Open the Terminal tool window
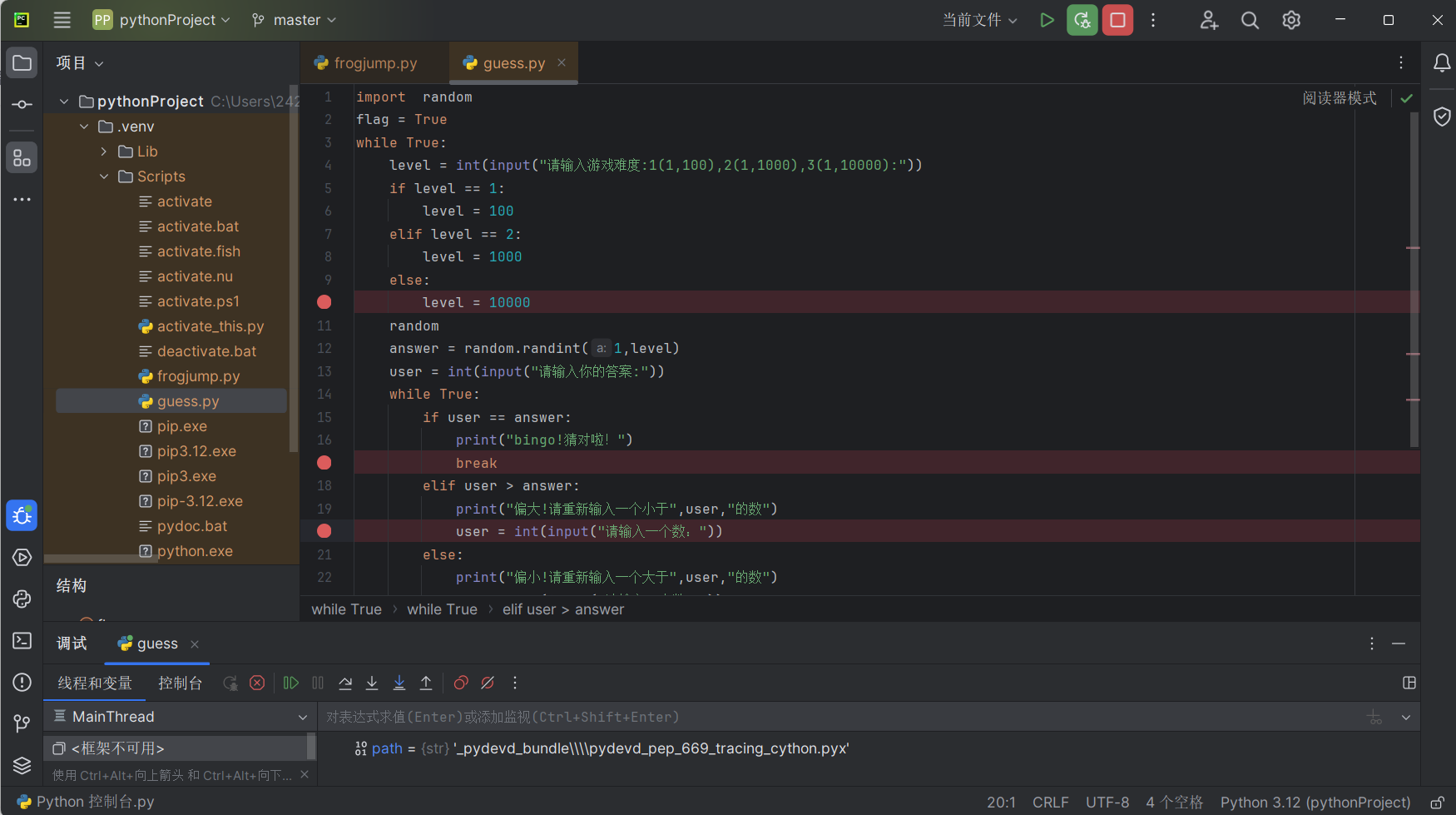Image resolution: width=1456 pixels, height=815 pixels. [x=22, y=640]
